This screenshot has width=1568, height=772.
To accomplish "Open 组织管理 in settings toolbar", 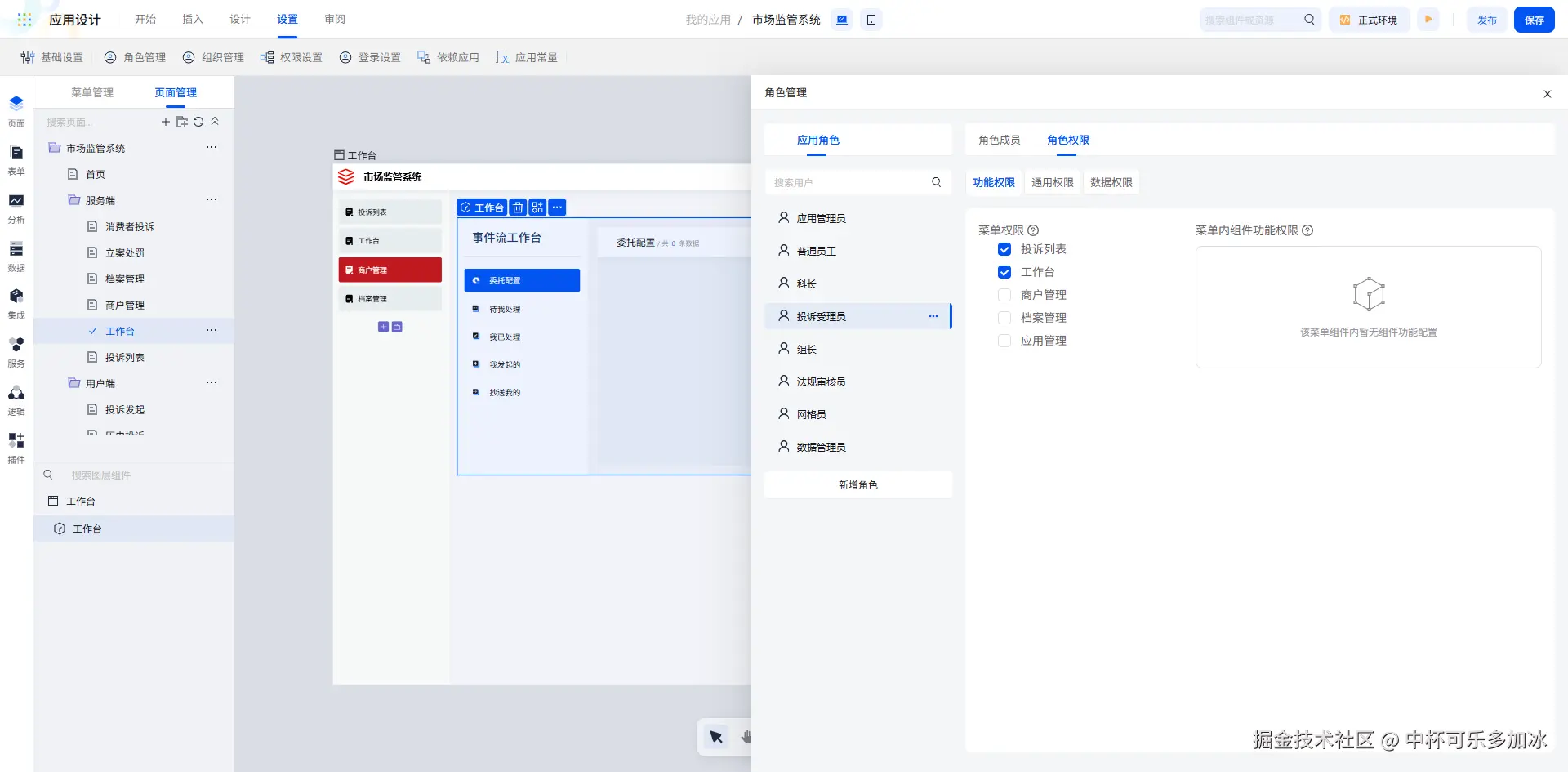I will click(x=213, y=57).
